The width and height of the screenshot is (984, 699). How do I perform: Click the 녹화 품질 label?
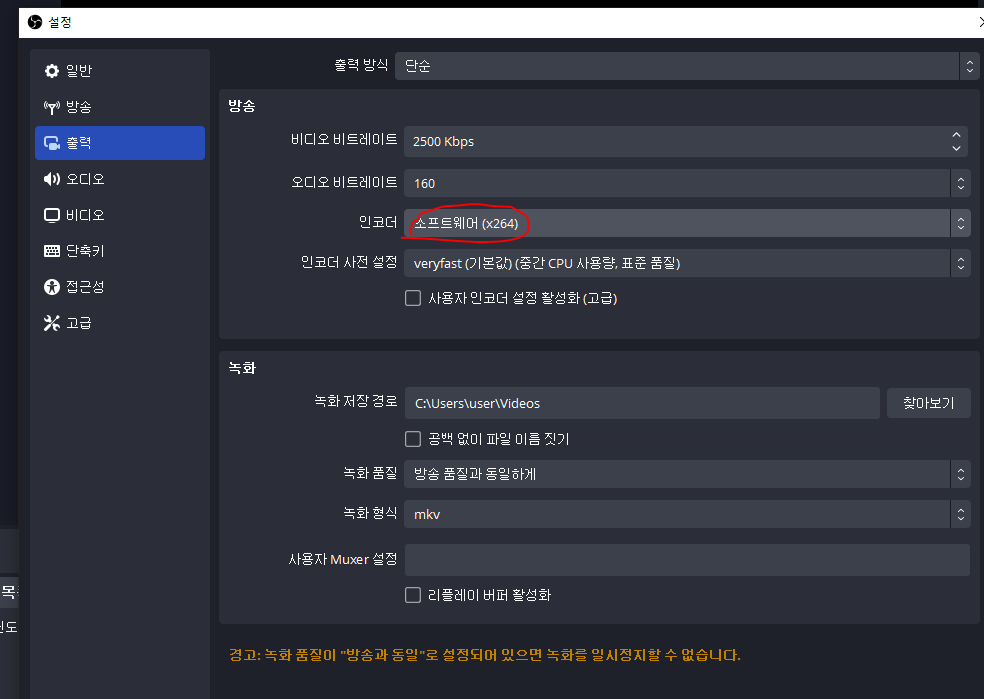(x=370, y=473)
